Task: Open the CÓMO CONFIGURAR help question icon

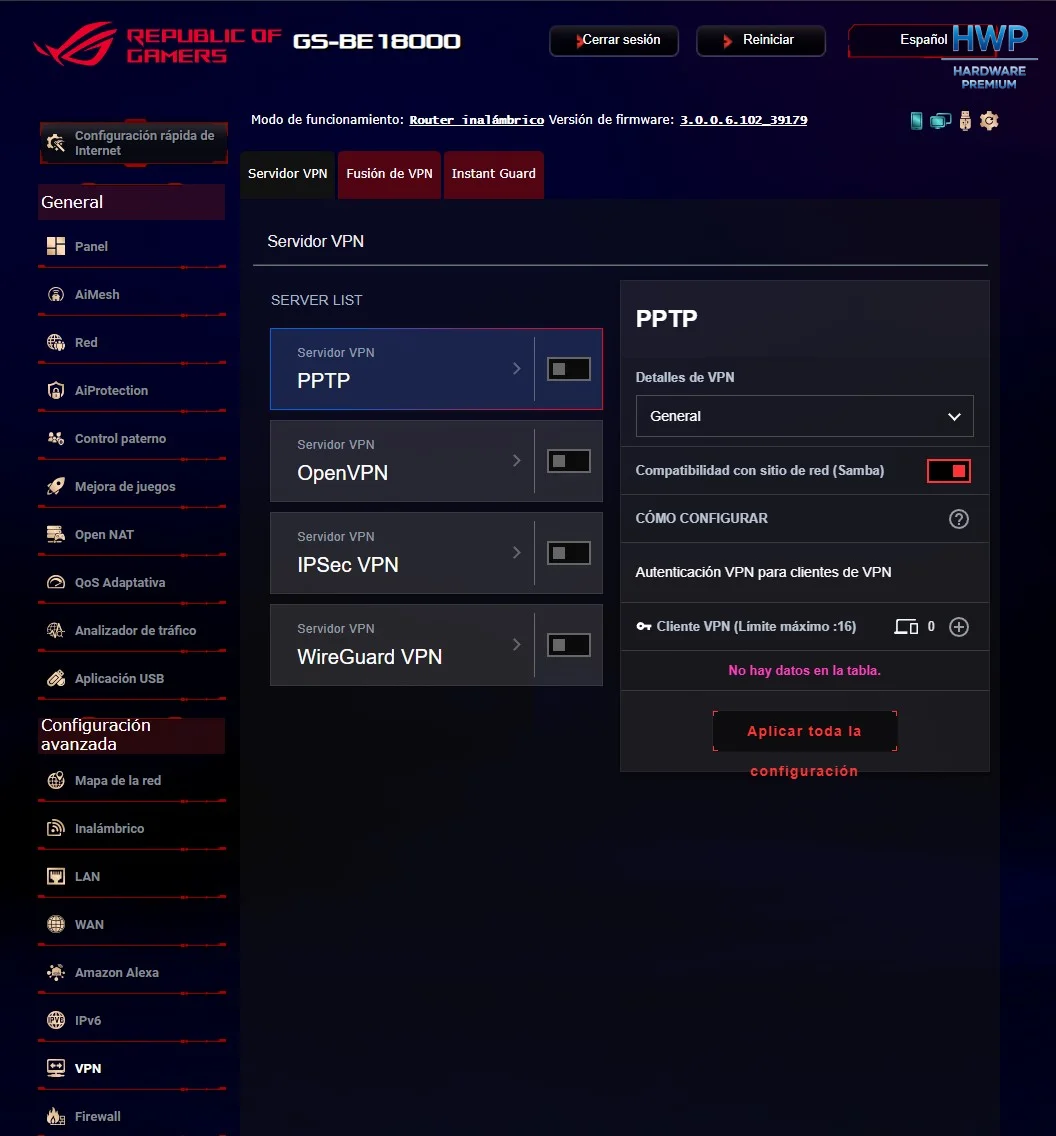Action: point(959,519)
